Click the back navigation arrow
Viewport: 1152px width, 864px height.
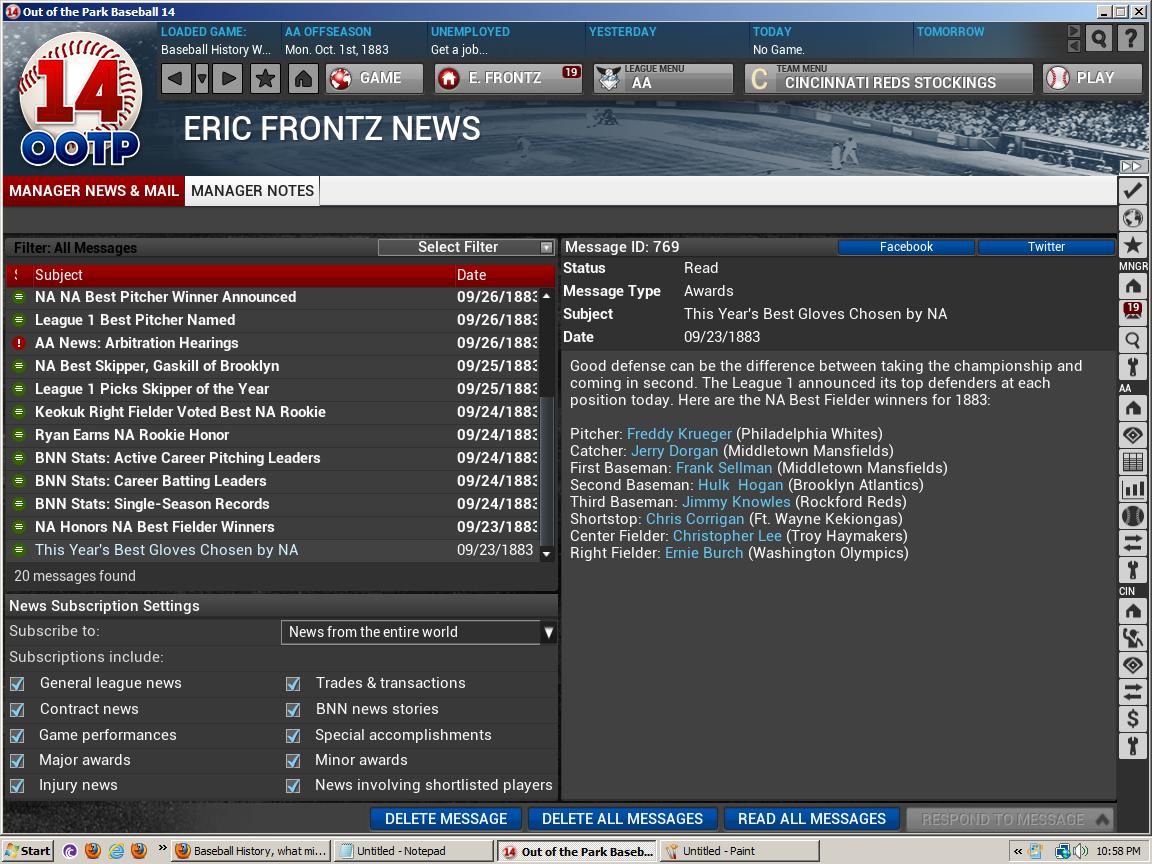[x=176, y=78]
